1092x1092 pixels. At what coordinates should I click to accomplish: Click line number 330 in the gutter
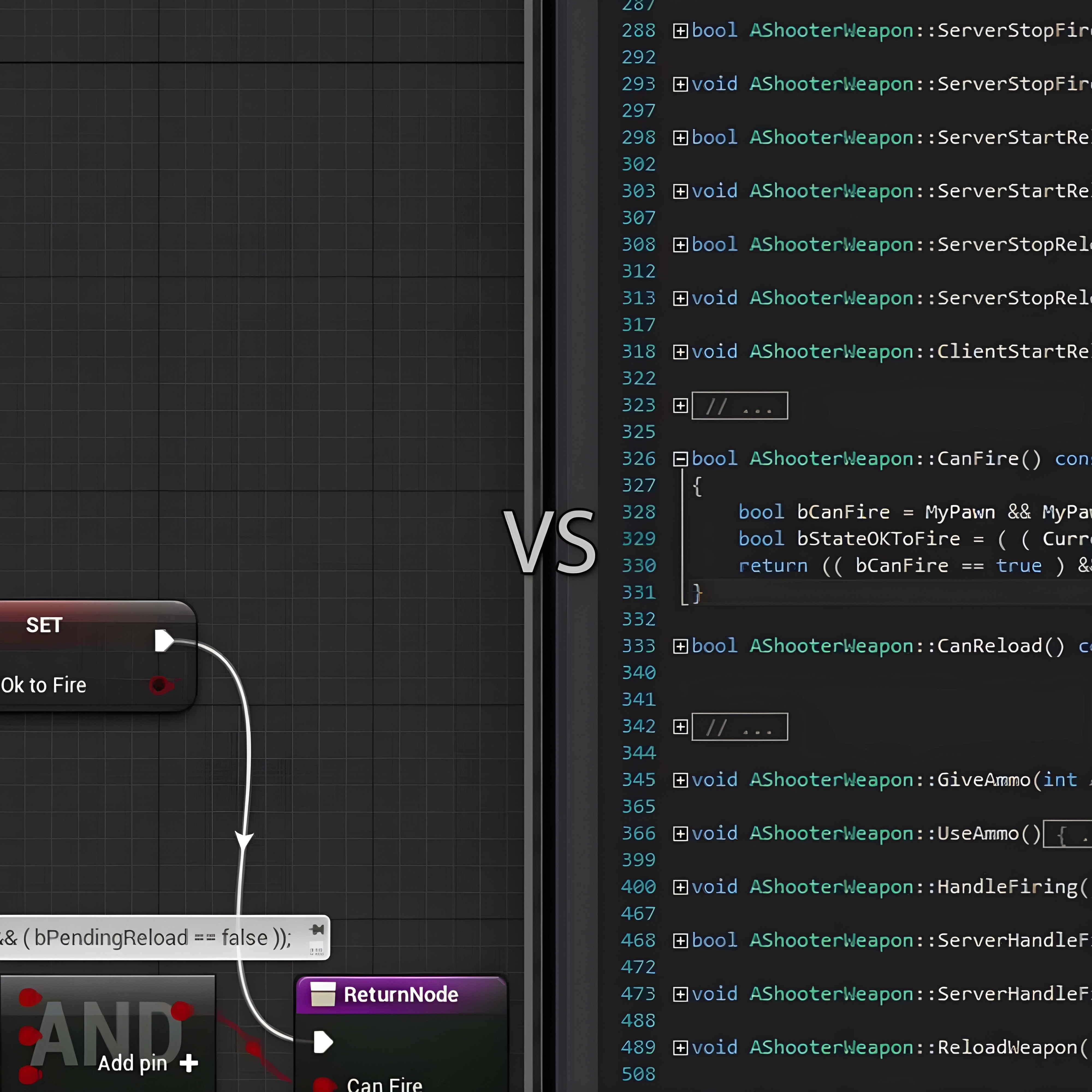point(639,566)
